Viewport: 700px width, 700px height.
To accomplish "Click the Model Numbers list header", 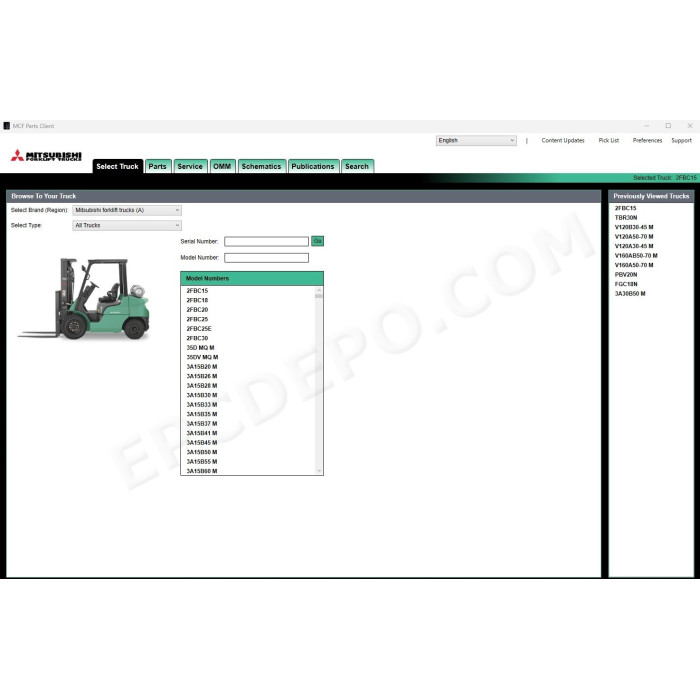I will (252, 278).
